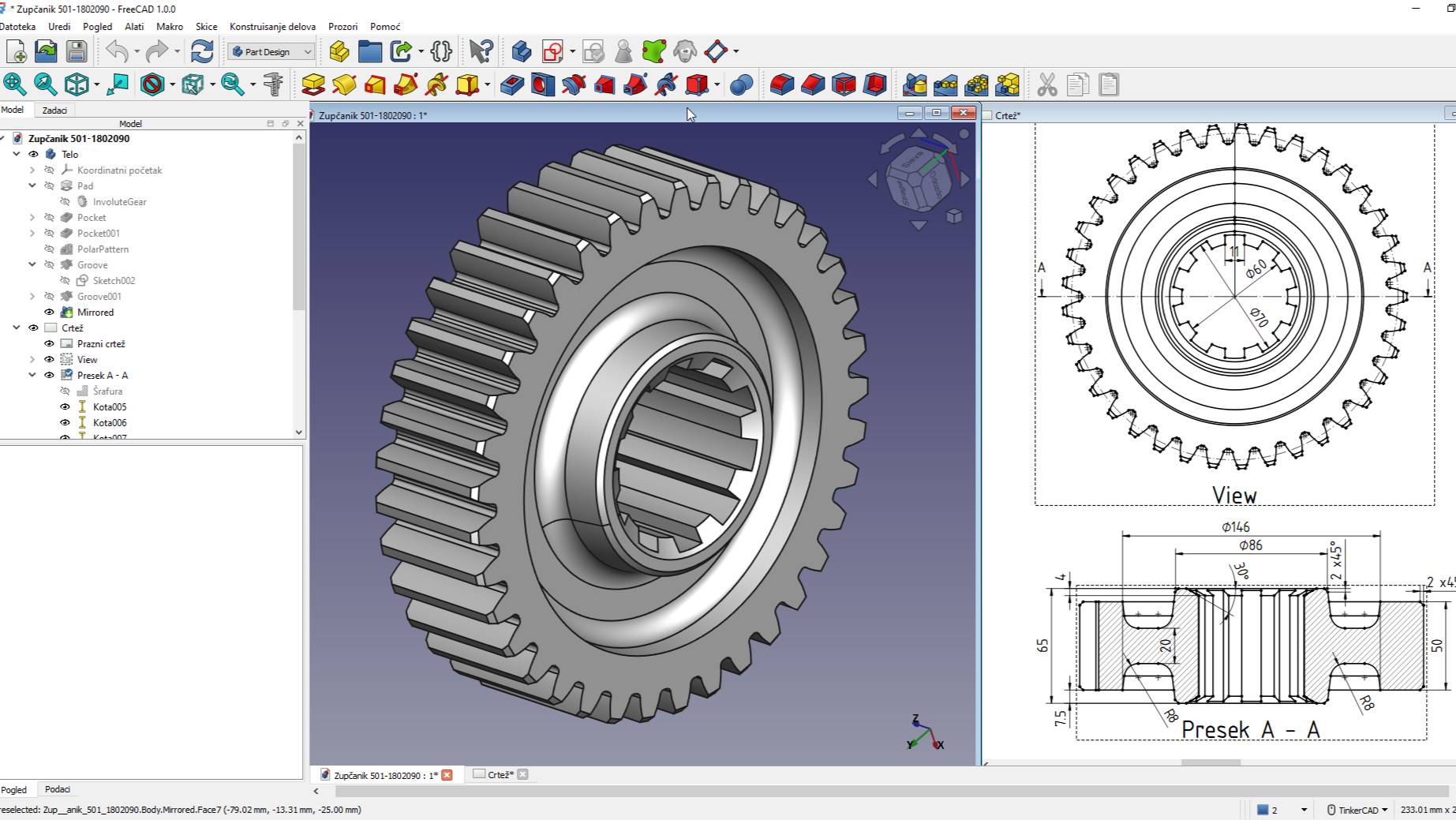Collapse the Groove tree node
Image resolution: width=1456 pixels, height=820 pixels.
[x=32, y=265]
